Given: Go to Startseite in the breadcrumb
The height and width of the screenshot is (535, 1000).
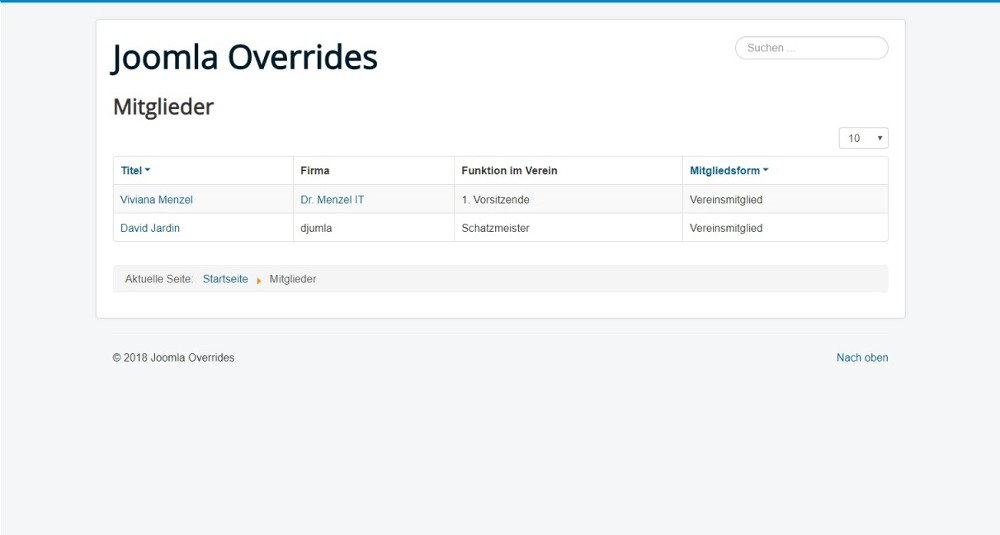Looking at the screenshot, I should (225, 279).
